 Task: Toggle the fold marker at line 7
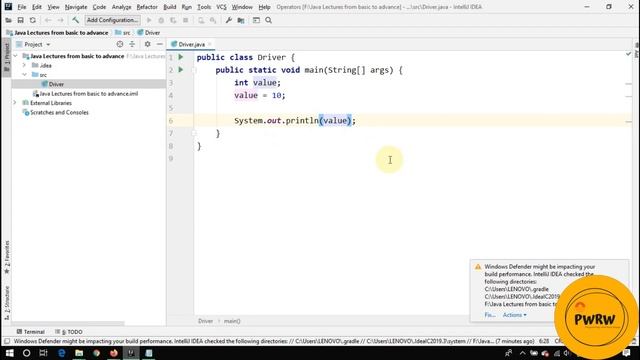[x=194, y=133]
